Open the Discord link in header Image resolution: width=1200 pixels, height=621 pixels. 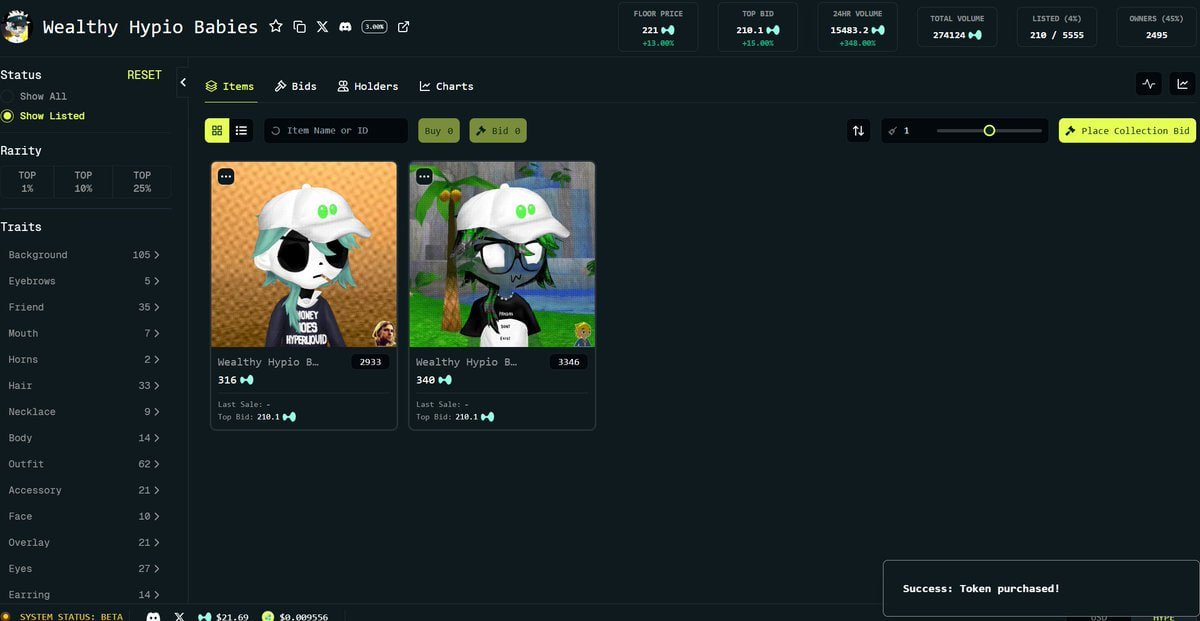(x=345, y=27)
